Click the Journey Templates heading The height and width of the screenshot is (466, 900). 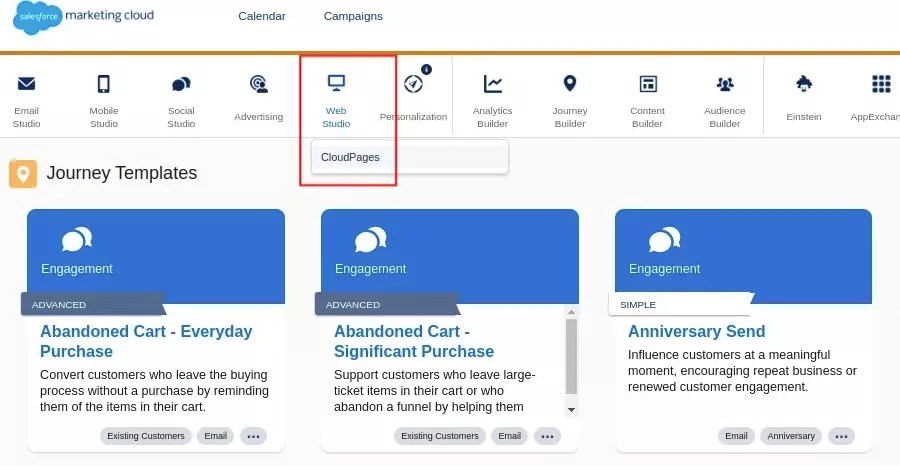click(x=122, y=173)
